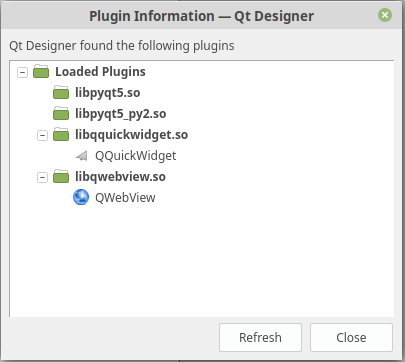Screen dimensions: 405x362
Task: Select the libqwebview.so entry
Action: coord(120,177)
